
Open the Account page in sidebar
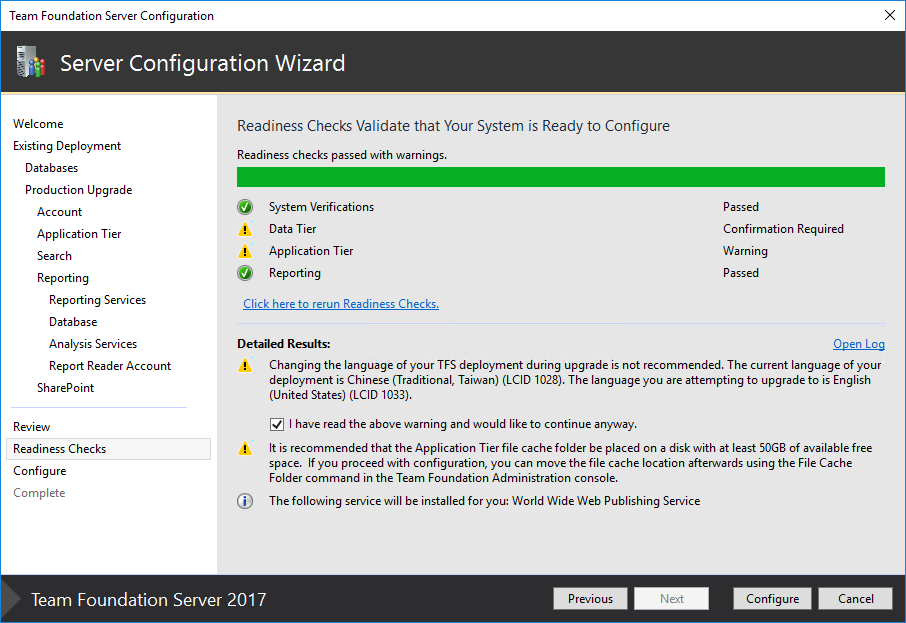pos(60,212)
